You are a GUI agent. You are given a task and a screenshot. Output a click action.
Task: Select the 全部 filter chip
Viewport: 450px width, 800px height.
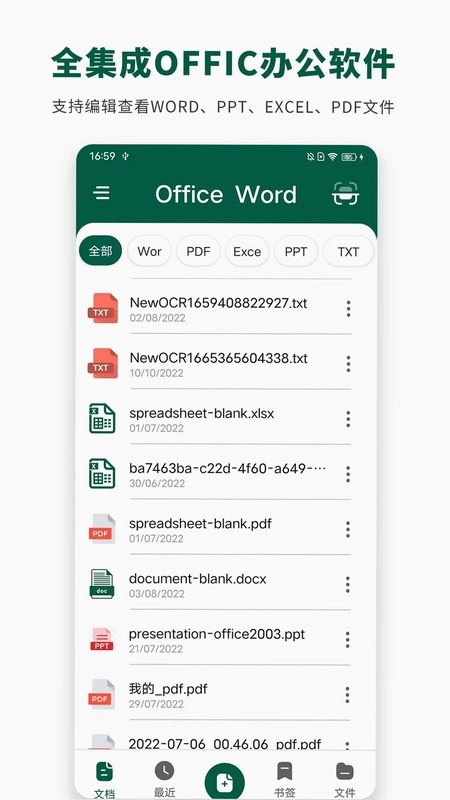(x=101, y=251)
